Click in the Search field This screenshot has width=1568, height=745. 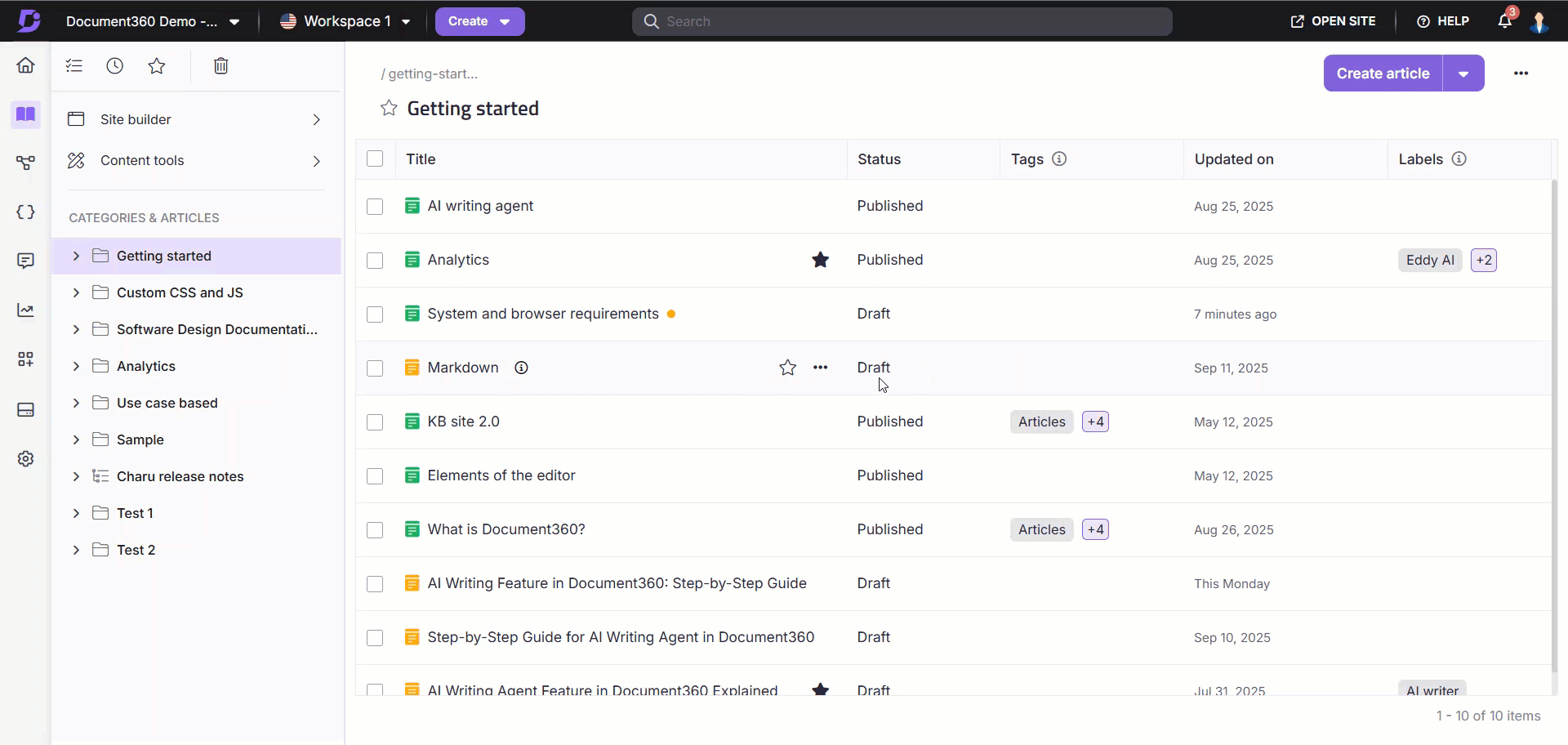pyautogui.click(x=902, y=21)
